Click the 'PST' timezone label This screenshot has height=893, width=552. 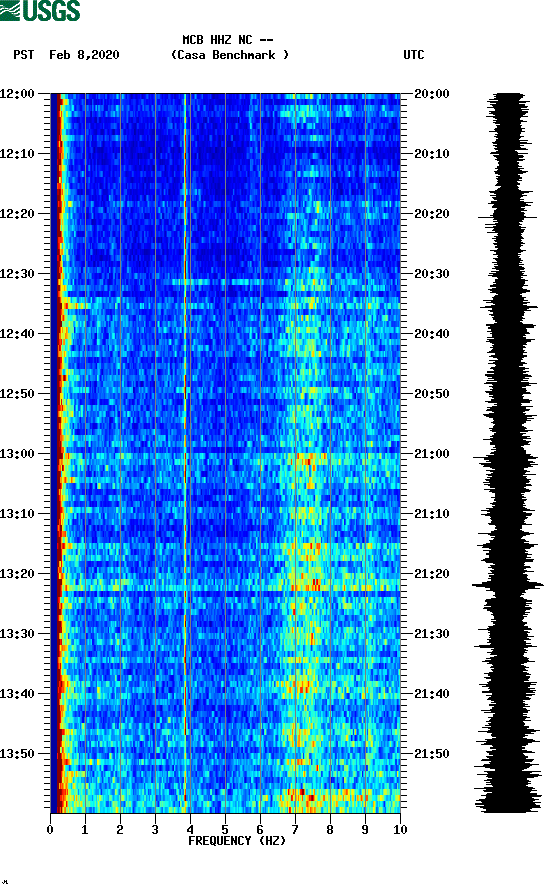(x=23, y=55)
